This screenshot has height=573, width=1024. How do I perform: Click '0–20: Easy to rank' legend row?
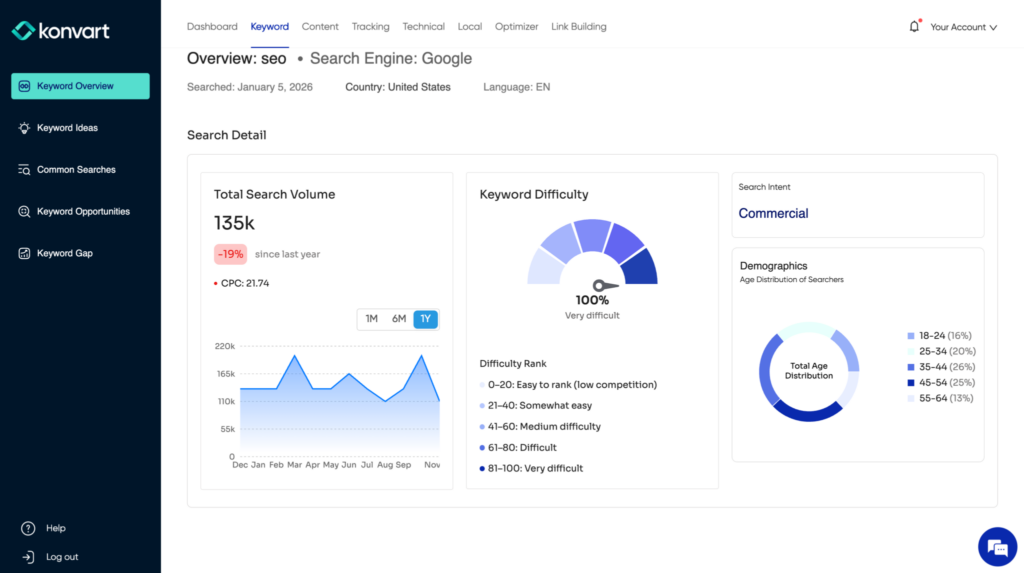[568, 385]
